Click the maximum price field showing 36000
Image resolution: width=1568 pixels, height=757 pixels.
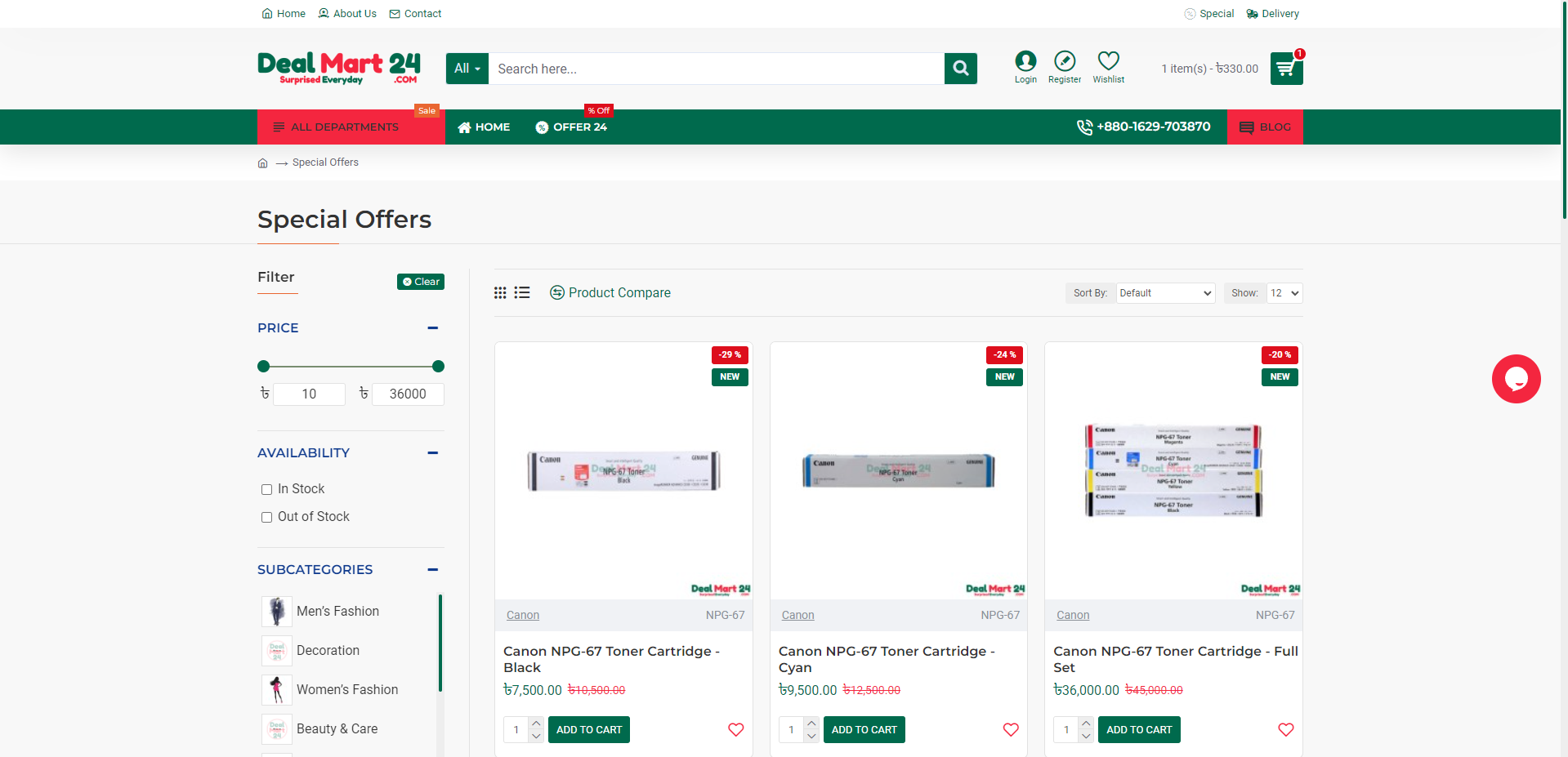[408, 394]
